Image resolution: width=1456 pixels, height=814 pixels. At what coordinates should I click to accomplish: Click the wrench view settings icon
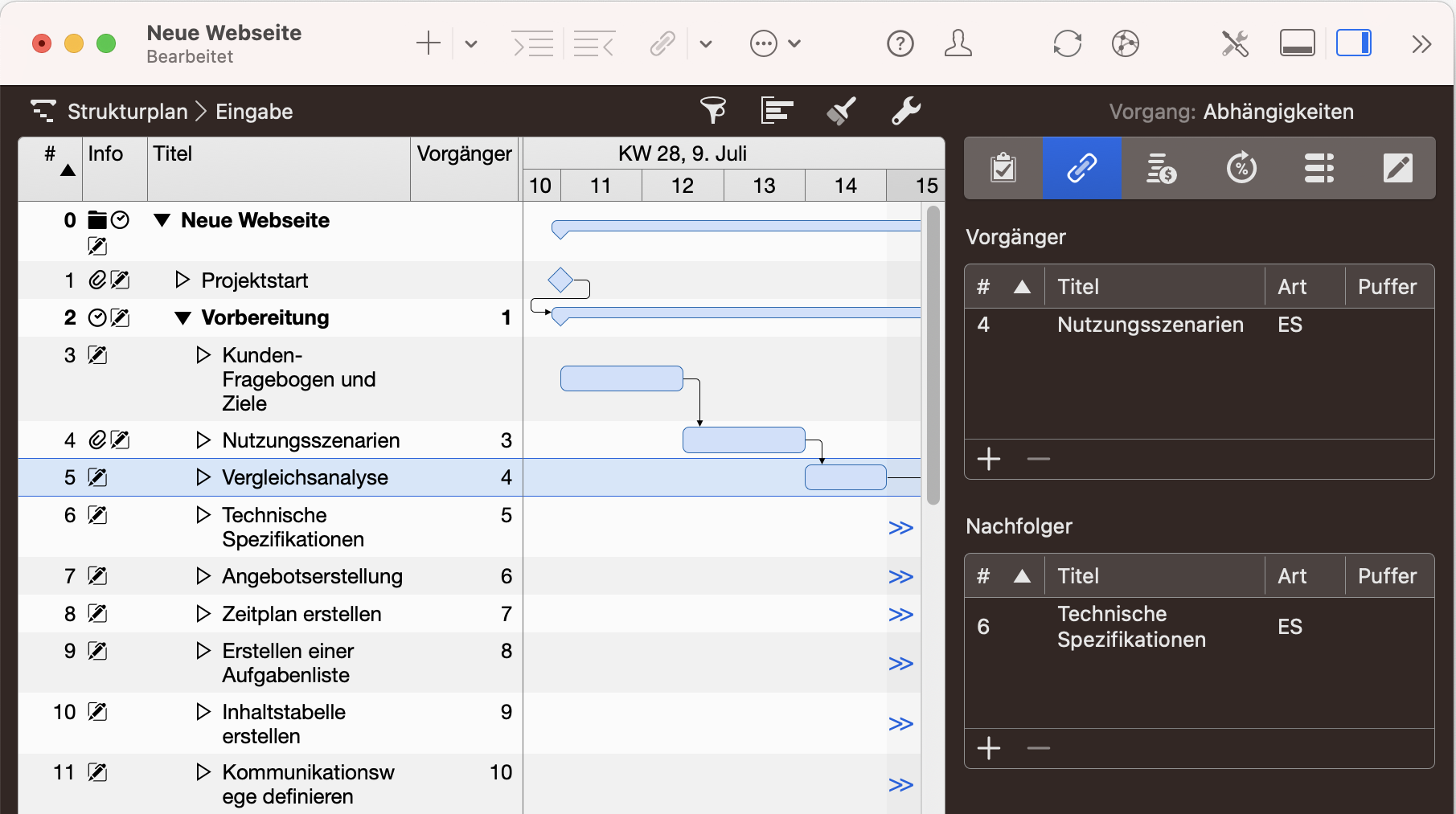905,111
